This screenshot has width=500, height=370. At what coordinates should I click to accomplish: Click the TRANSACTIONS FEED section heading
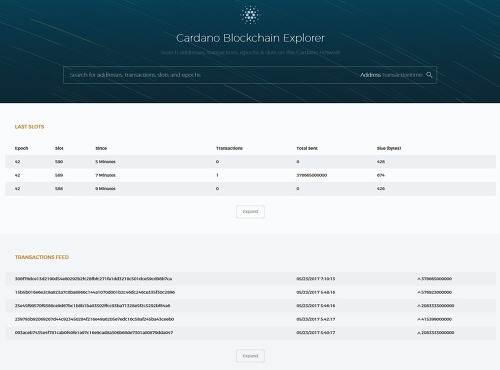click(42, 257)
